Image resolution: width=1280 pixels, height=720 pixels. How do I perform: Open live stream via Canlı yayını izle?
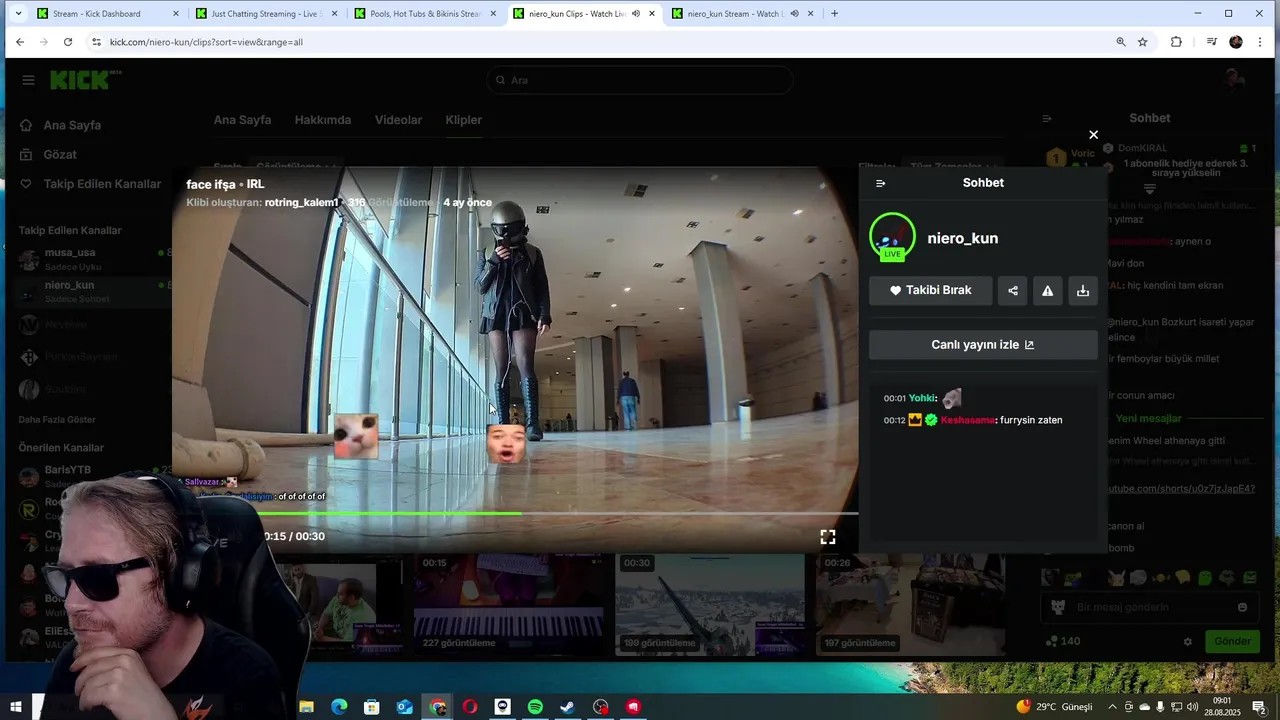(x=983, y=345)
